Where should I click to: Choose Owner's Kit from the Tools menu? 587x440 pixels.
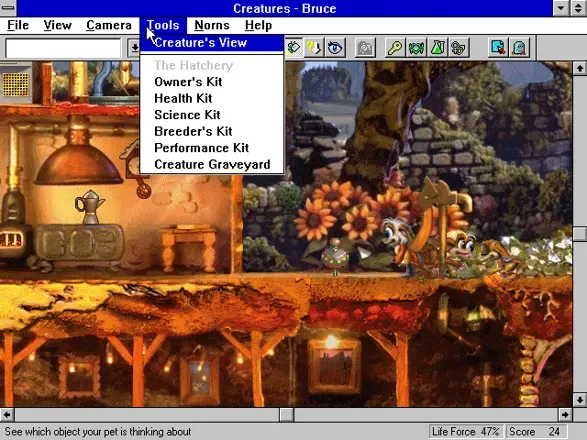212,82
